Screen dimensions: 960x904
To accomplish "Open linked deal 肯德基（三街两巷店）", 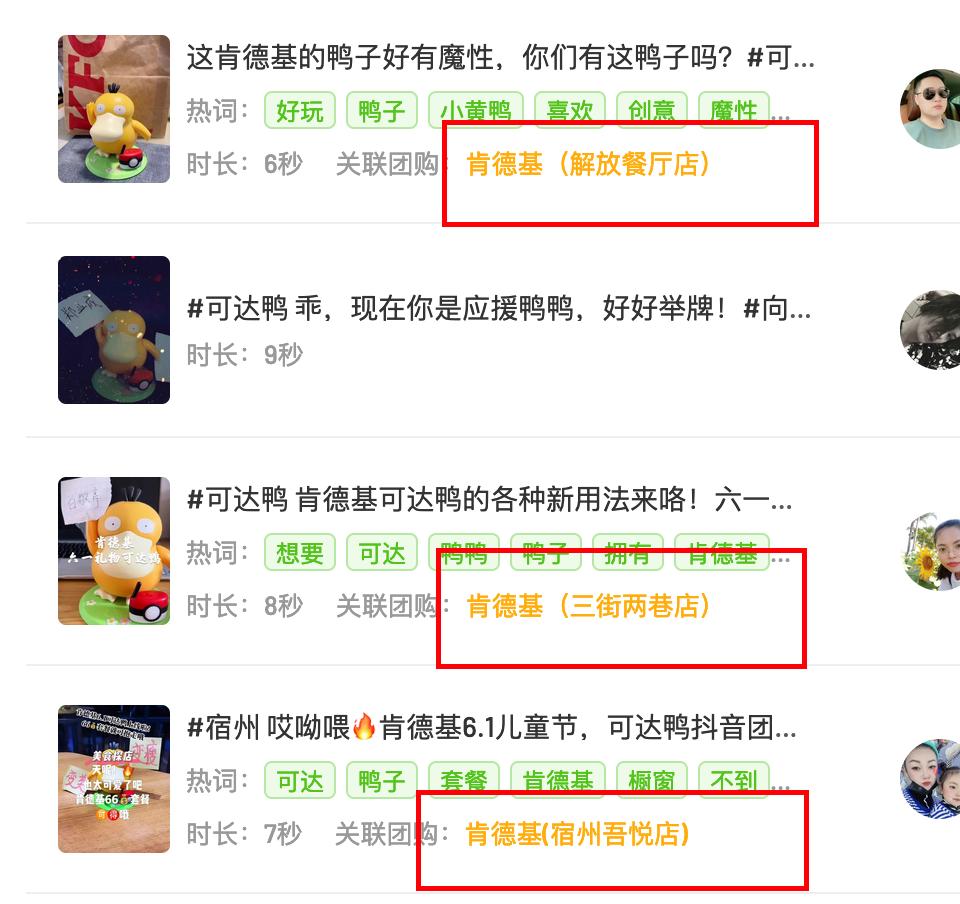I will click(x=588, y=606).
